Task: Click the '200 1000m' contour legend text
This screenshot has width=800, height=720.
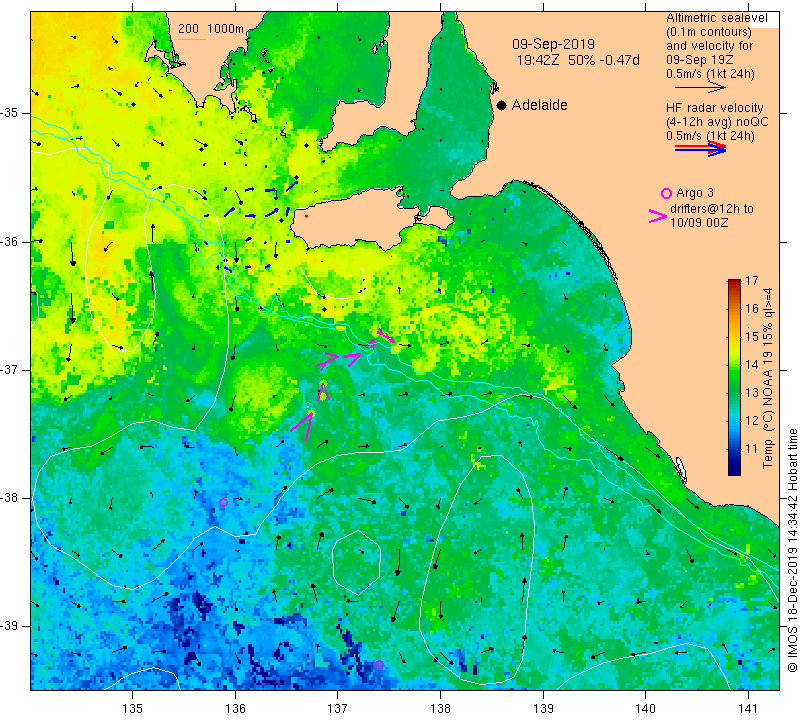Action: 211,29
